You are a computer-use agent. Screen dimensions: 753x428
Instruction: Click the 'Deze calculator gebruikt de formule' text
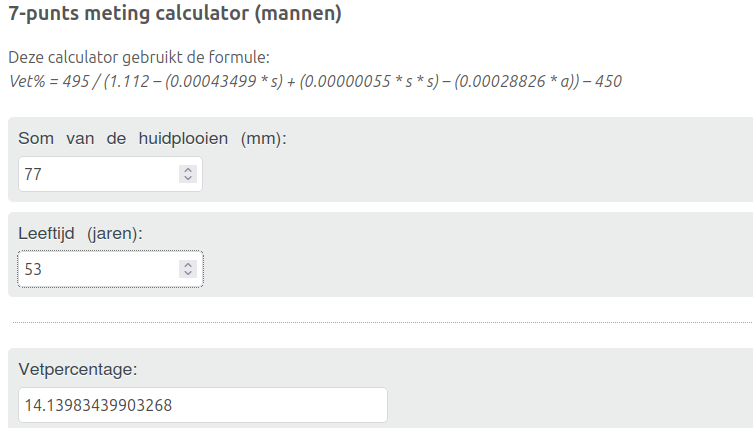pyautogui.click(x=138, y=58)
